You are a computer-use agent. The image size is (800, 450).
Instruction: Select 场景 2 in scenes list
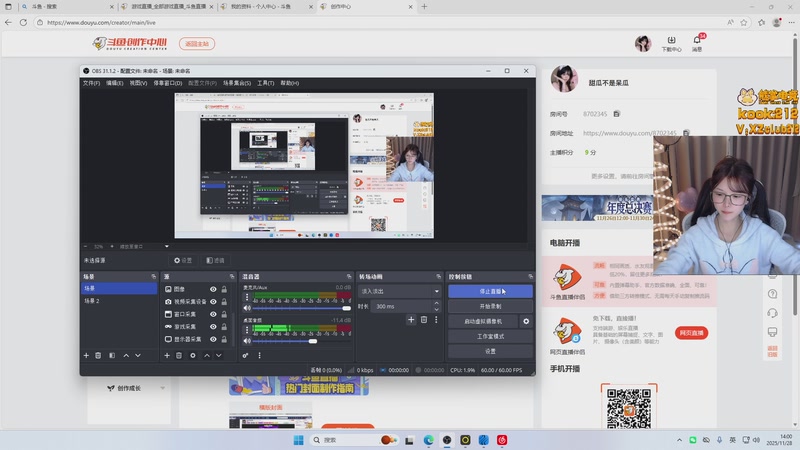coord(119,301)
